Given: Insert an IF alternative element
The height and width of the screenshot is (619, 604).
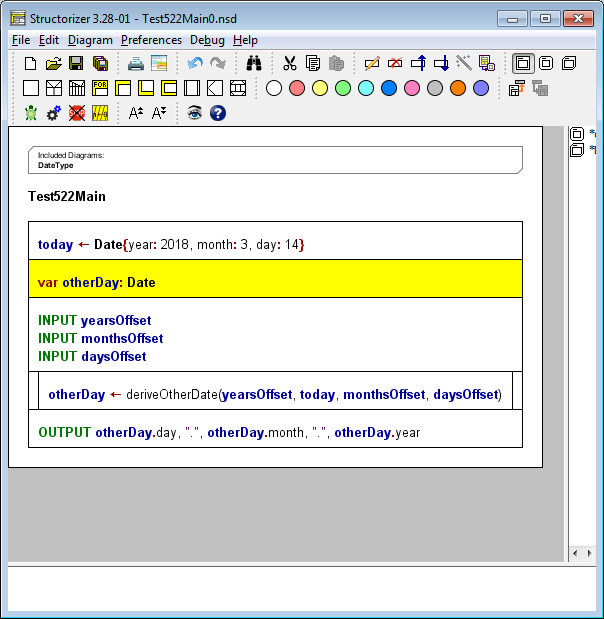Looking at the screenshot, I should tap(54, 88).
